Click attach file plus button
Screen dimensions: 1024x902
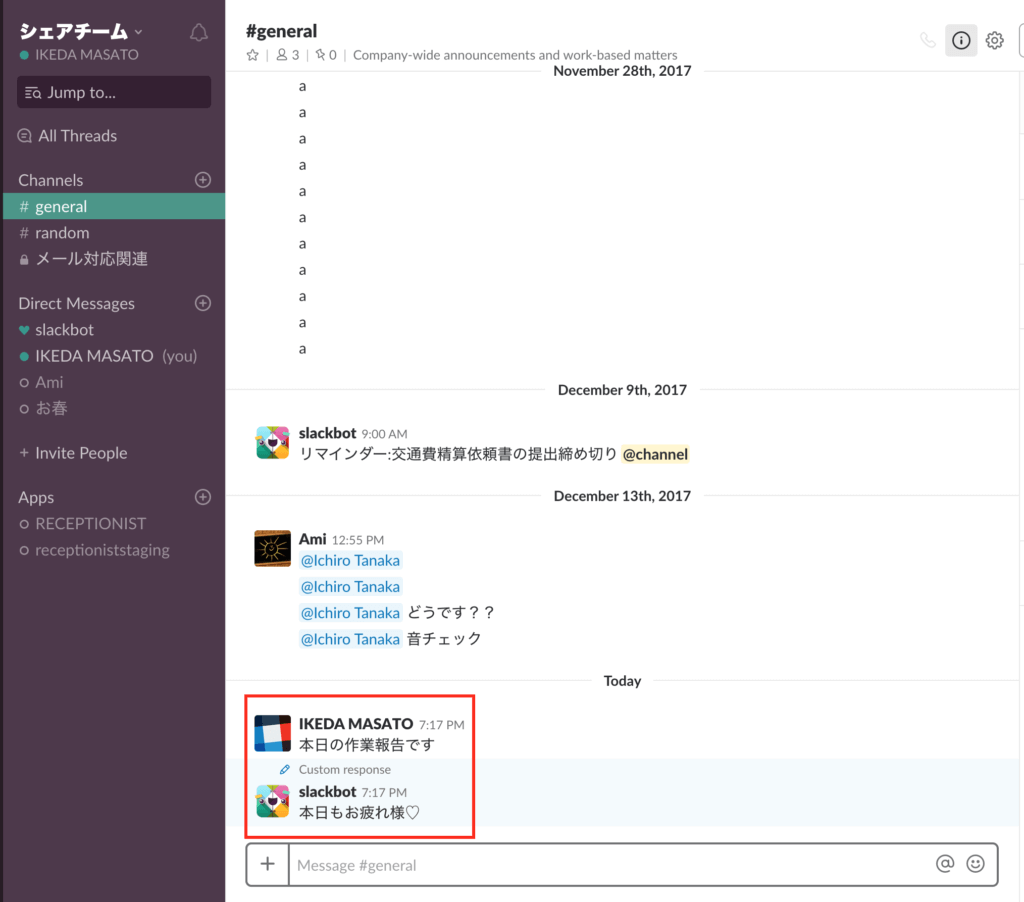267,865
